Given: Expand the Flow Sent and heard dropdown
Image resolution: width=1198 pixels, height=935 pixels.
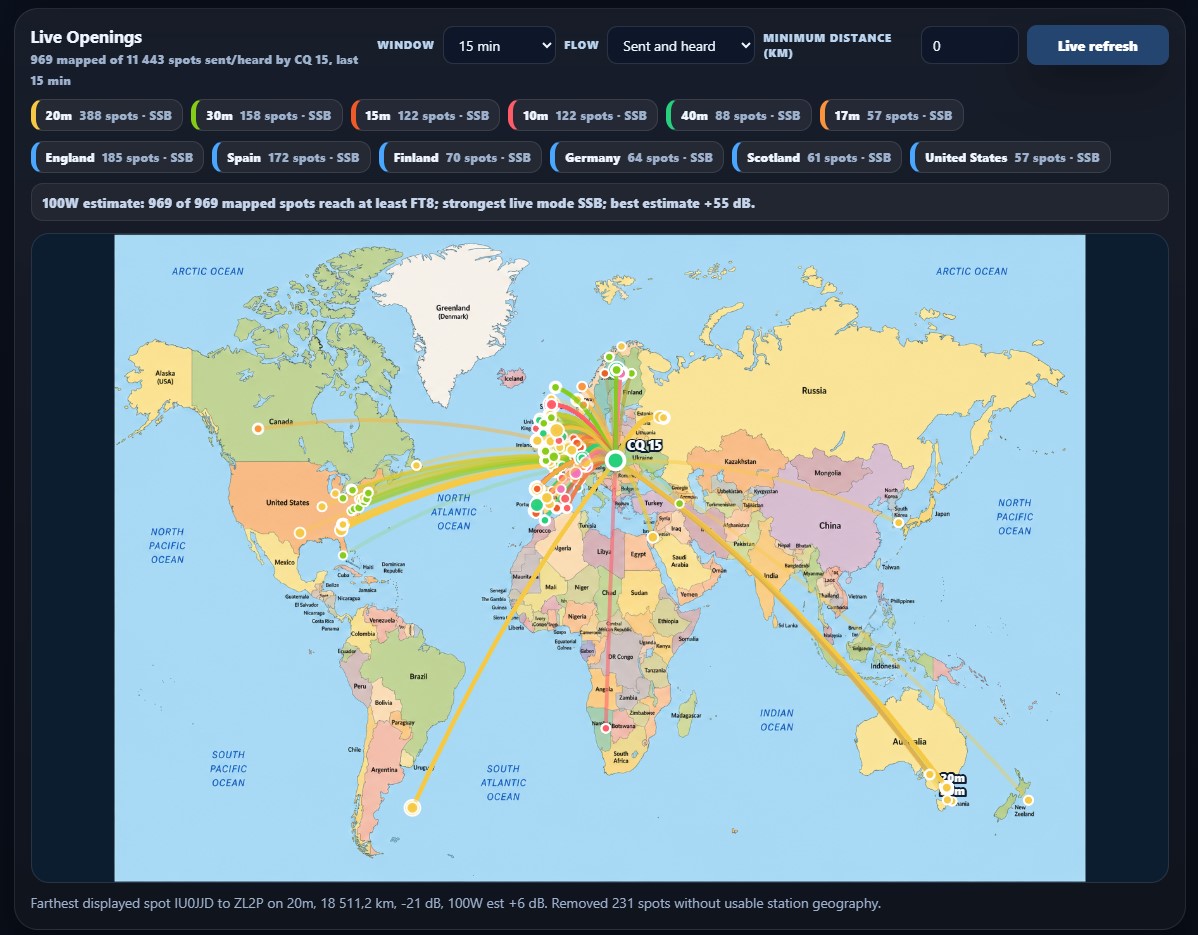Looking at the screenshot, I should tap(681, 46).
